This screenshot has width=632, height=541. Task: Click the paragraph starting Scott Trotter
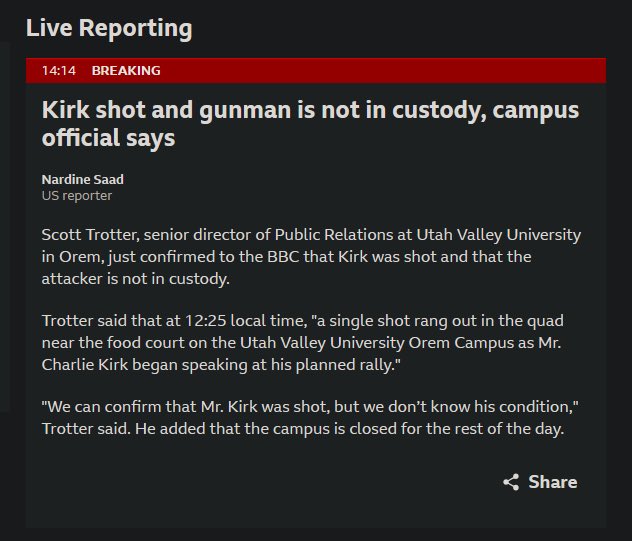pyautogui.click(x=311, y=257)
